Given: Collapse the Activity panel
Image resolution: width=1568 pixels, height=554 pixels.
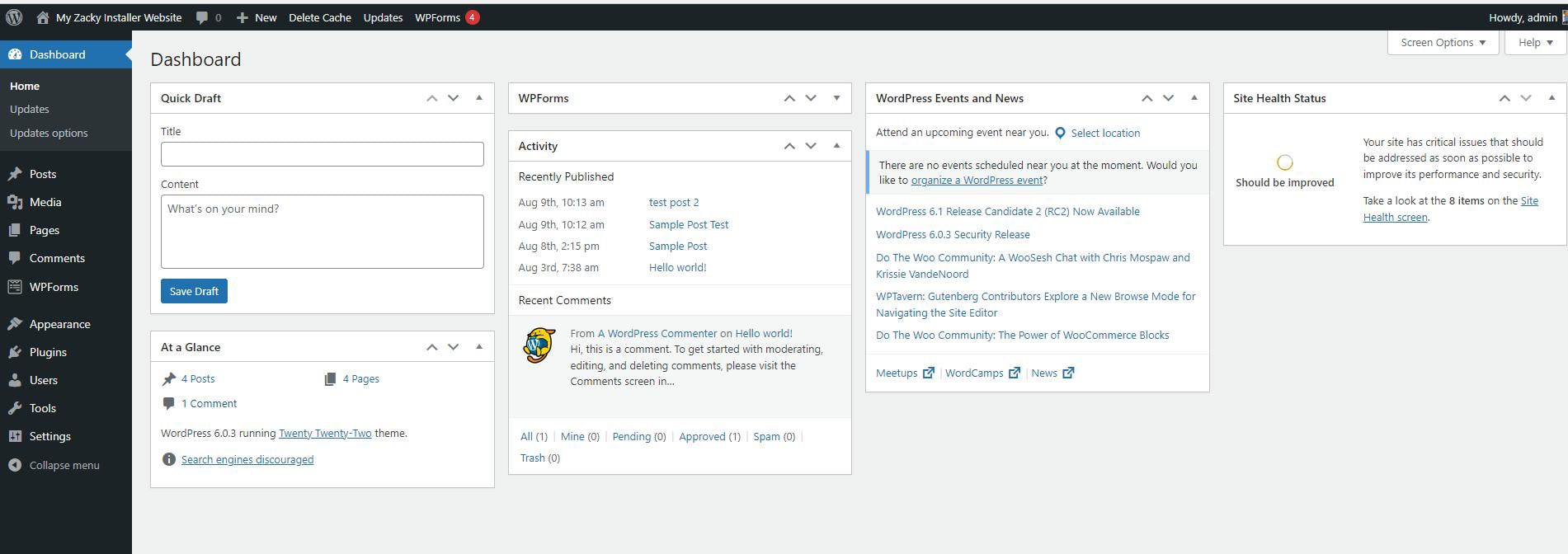Looking at the screenshot, I should click(x=836, y=146).
